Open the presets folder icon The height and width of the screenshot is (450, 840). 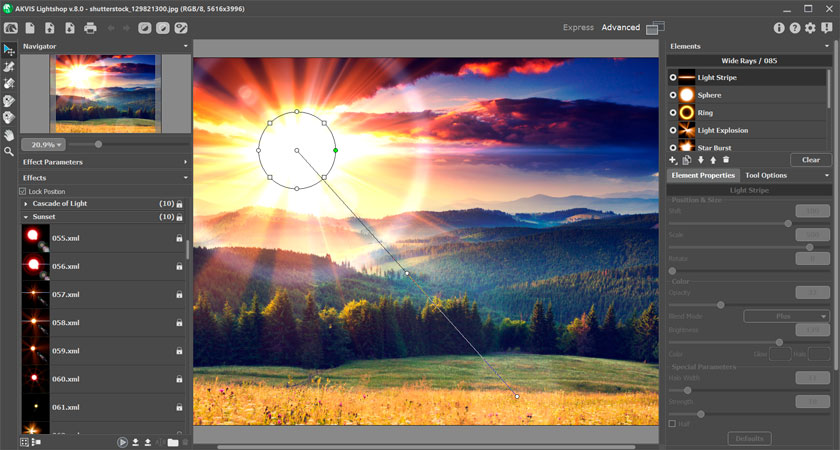(172, 442)
